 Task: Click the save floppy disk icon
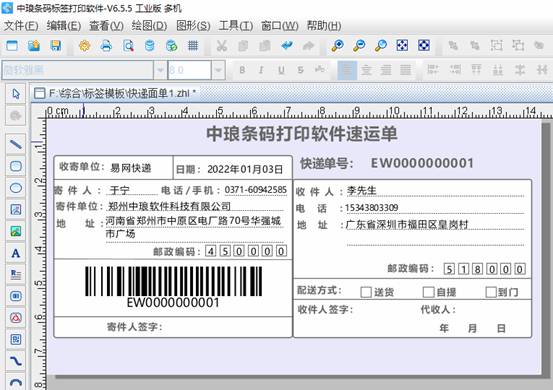click(x=56, y=45)
